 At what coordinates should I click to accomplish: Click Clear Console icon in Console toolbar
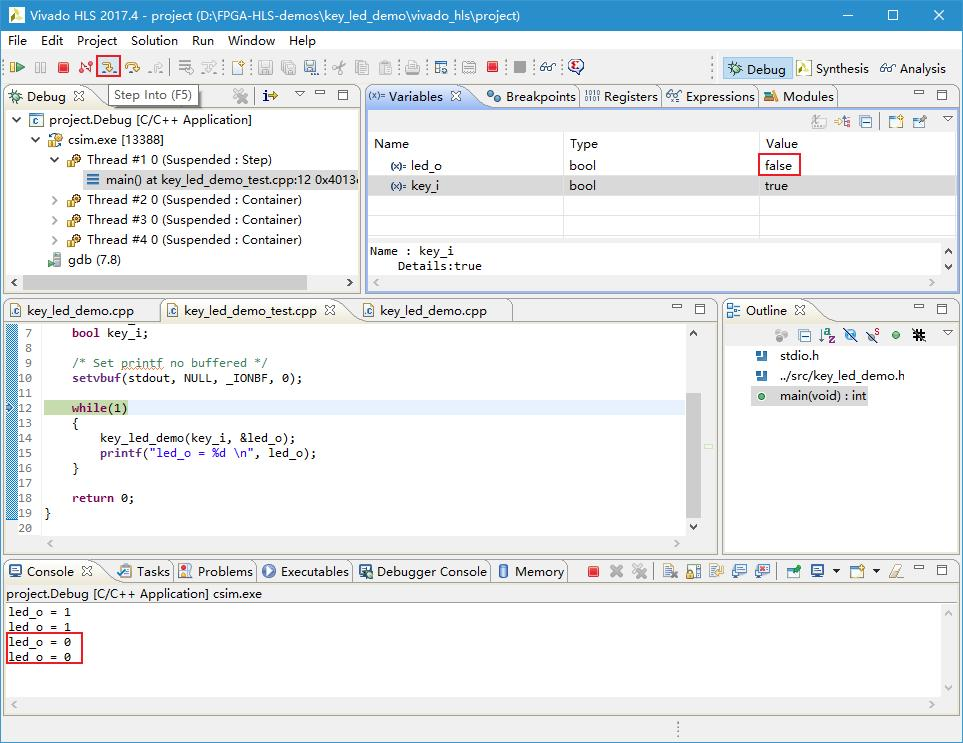tap(670, 572)
